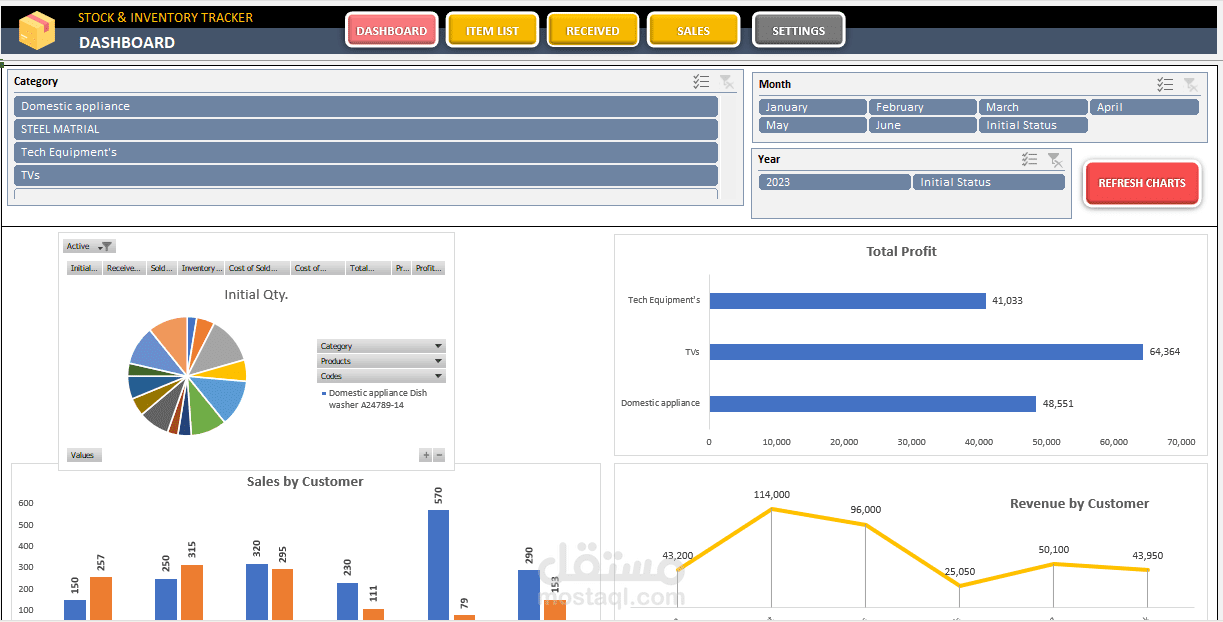Viewport: 1223px width, 622px height.
Task: Click the Category slicer header label
Action: 36,82
